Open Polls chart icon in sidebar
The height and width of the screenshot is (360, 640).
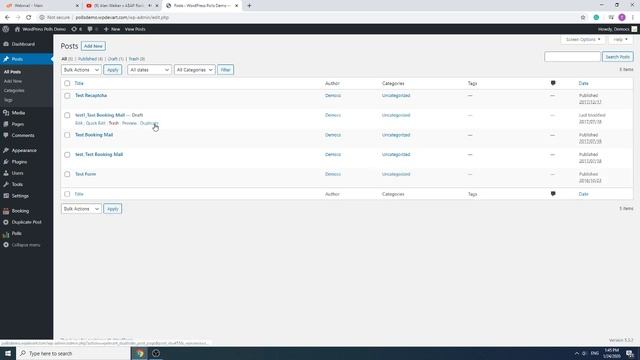(x=6, y=234)
